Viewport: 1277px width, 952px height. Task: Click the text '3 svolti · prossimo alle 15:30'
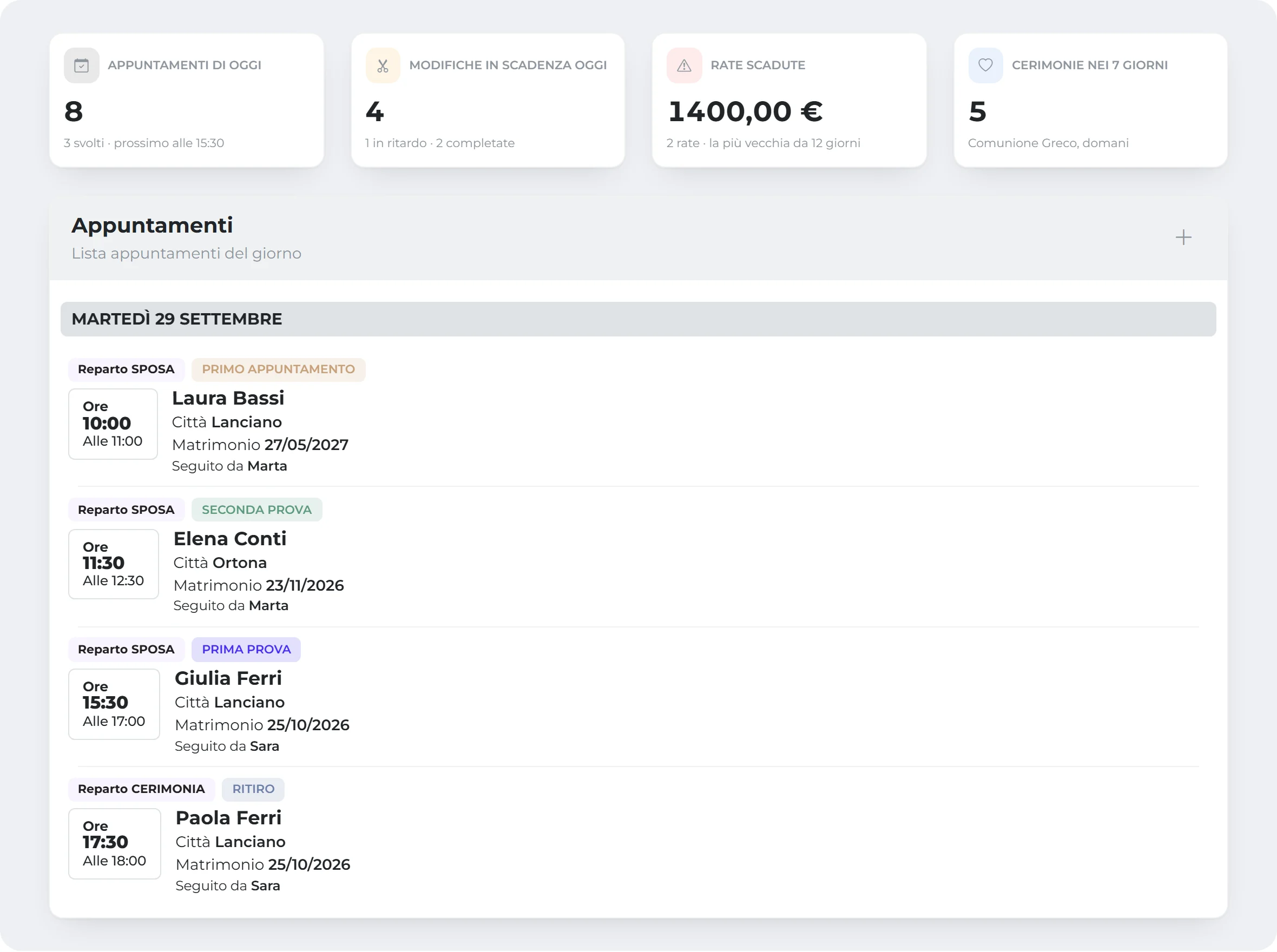[x=144, y=143]
